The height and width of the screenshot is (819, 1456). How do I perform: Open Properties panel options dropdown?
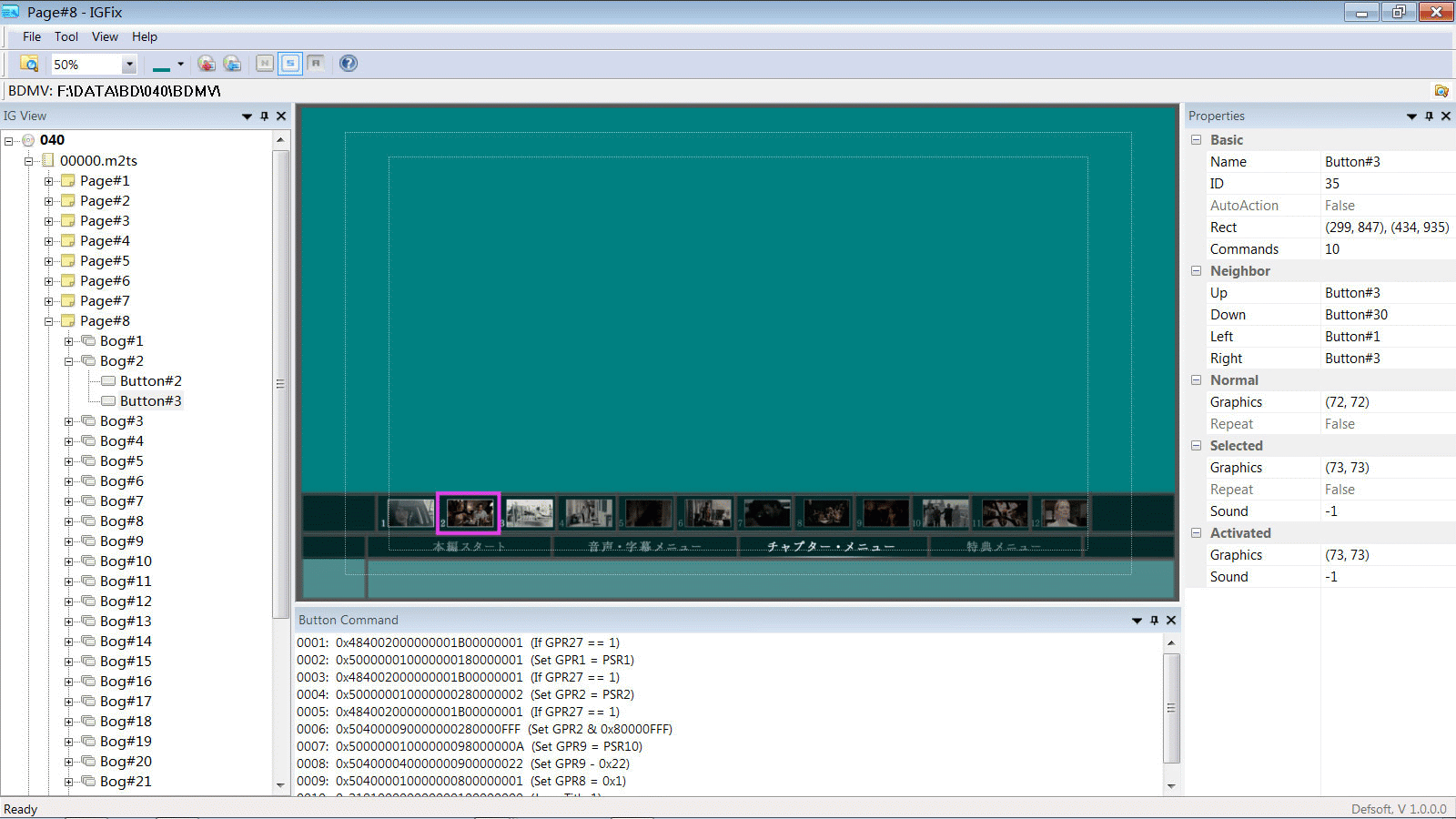coord(1411,116)
